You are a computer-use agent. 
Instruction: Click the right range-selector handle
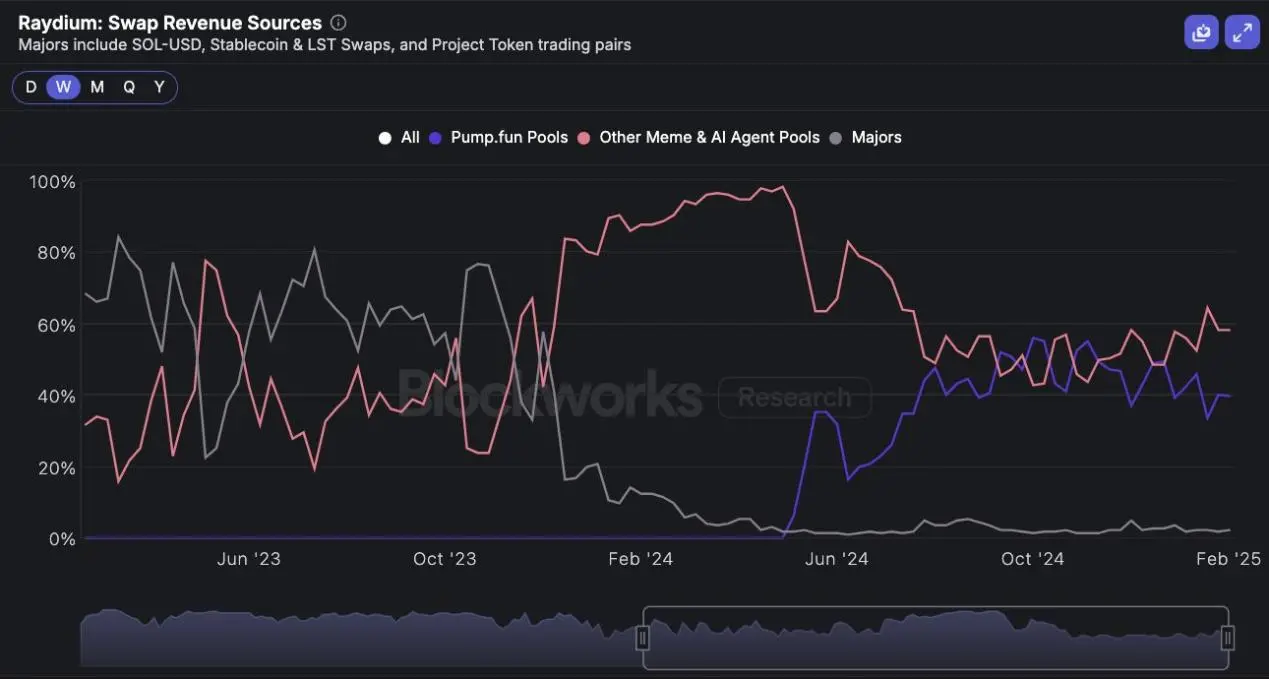(1226, 636)
